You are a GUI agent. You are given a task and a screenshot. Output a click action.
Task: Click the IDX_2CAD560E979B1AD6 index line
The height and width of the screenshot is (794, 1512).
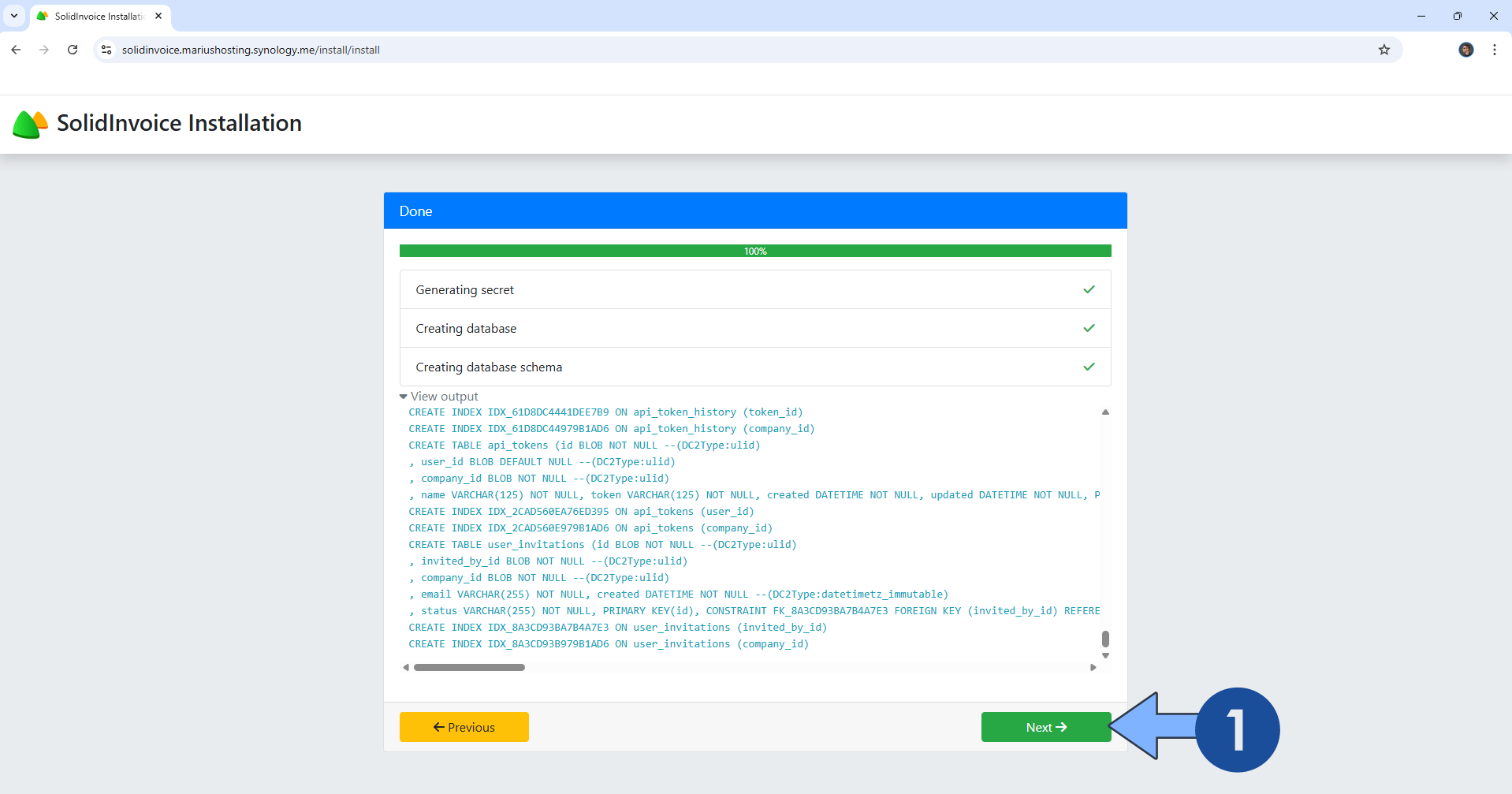tap(590, 528)
